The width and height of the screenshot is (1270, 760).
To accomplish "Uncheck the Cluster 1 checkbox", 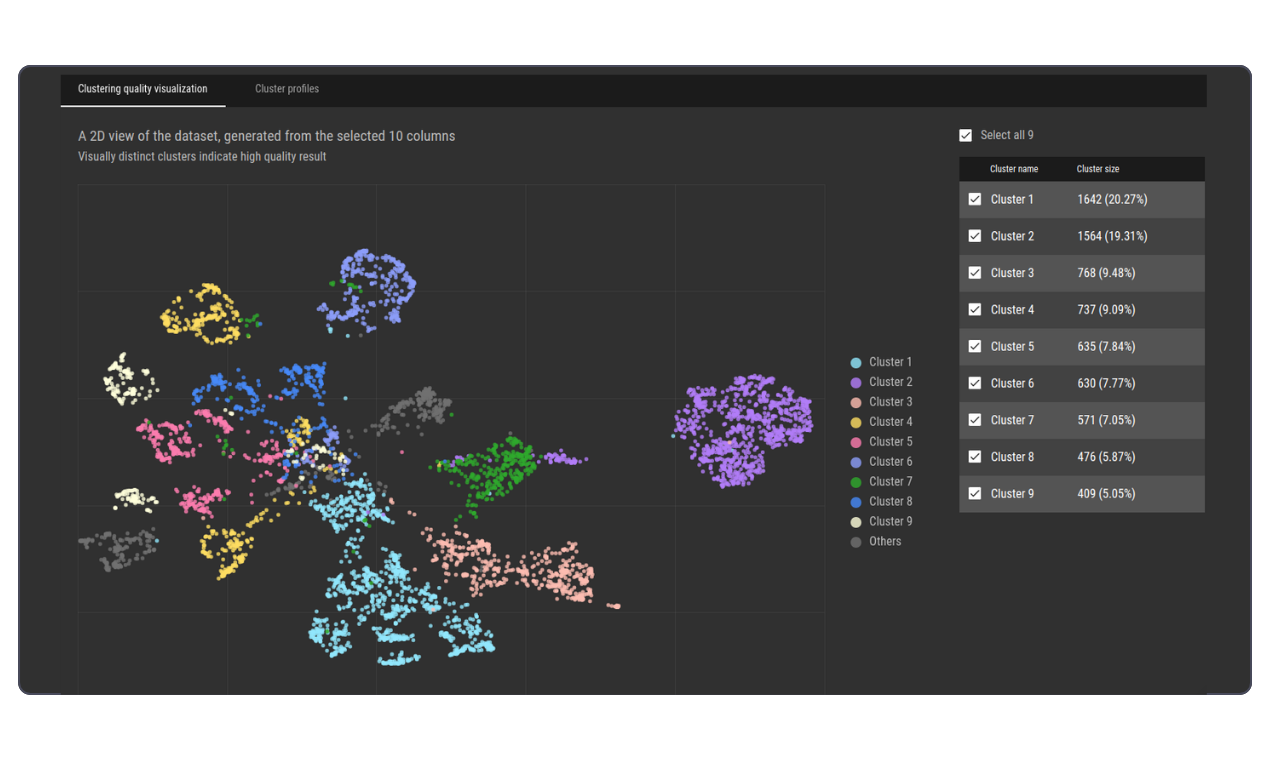I will pyautogui.click(x=975, y=199).
